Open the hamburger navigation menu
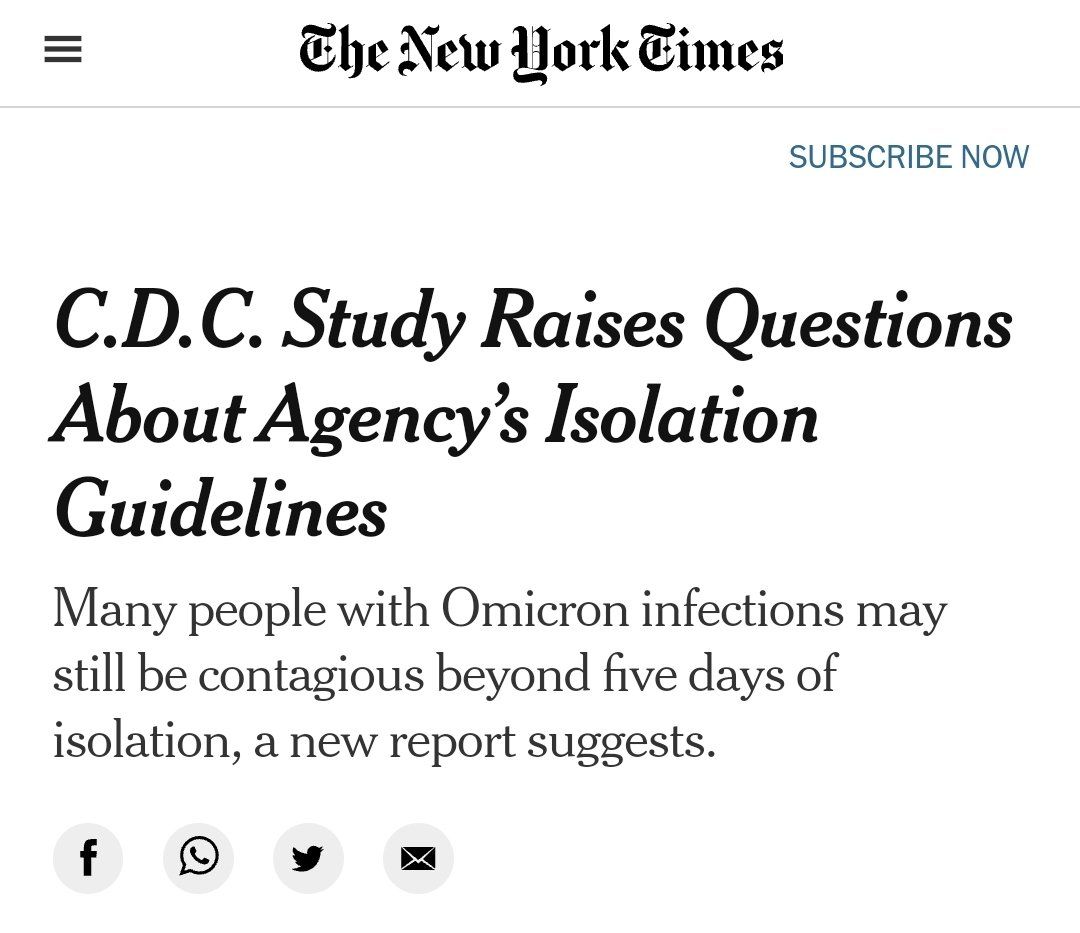The height and width of the screenshot is (933, 1080). [63, 51]
